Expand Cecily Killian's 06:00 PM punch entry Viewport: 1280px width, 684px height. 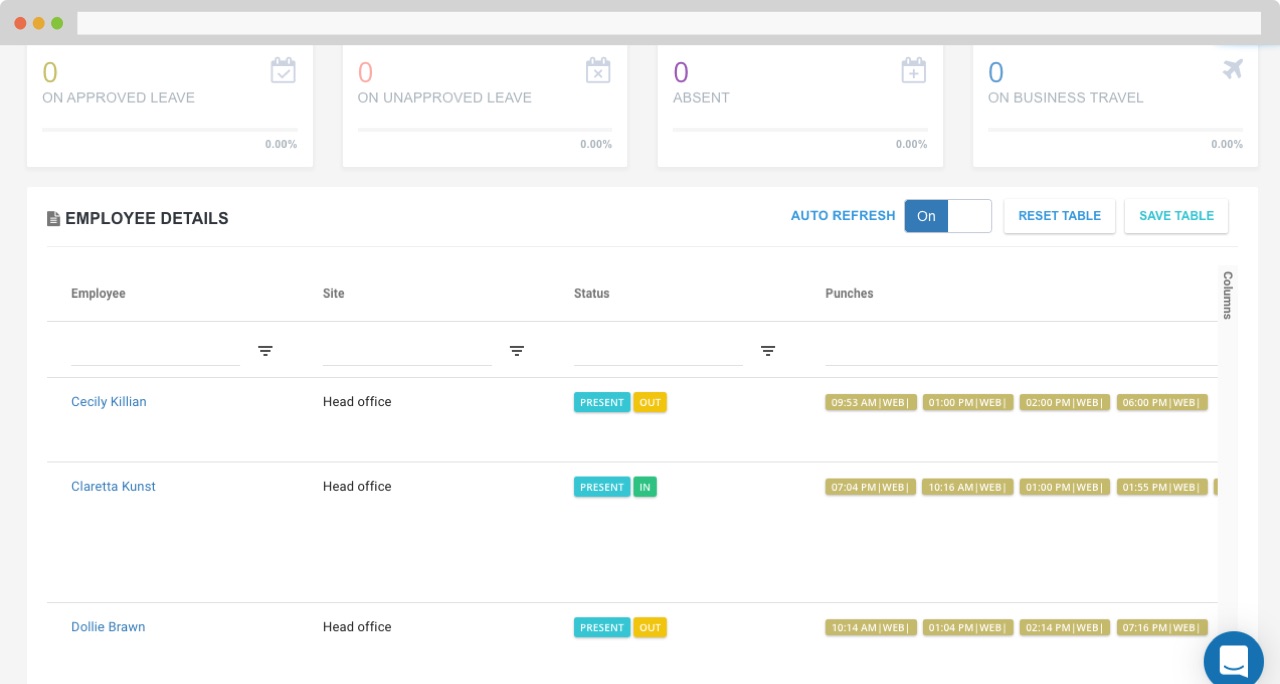[1163, 402]
